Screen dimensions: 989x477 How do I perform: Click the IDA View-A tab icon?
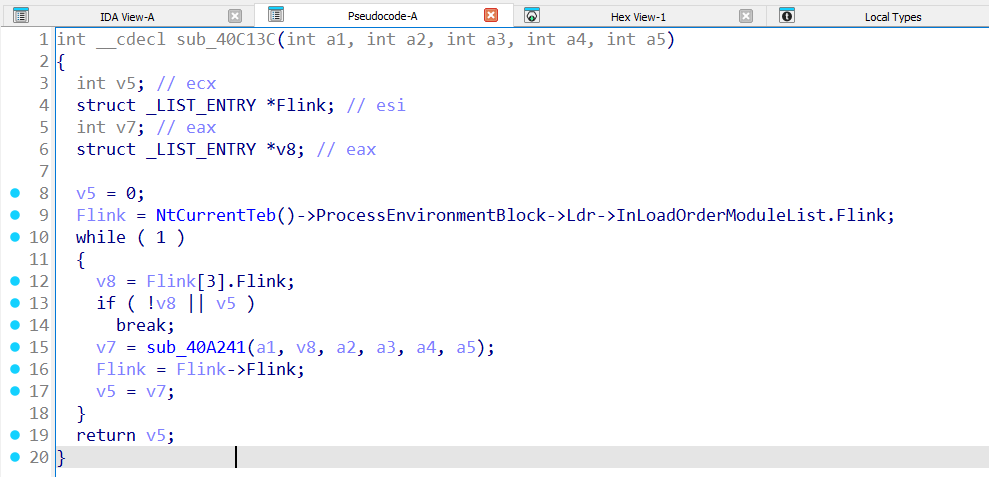20,16
